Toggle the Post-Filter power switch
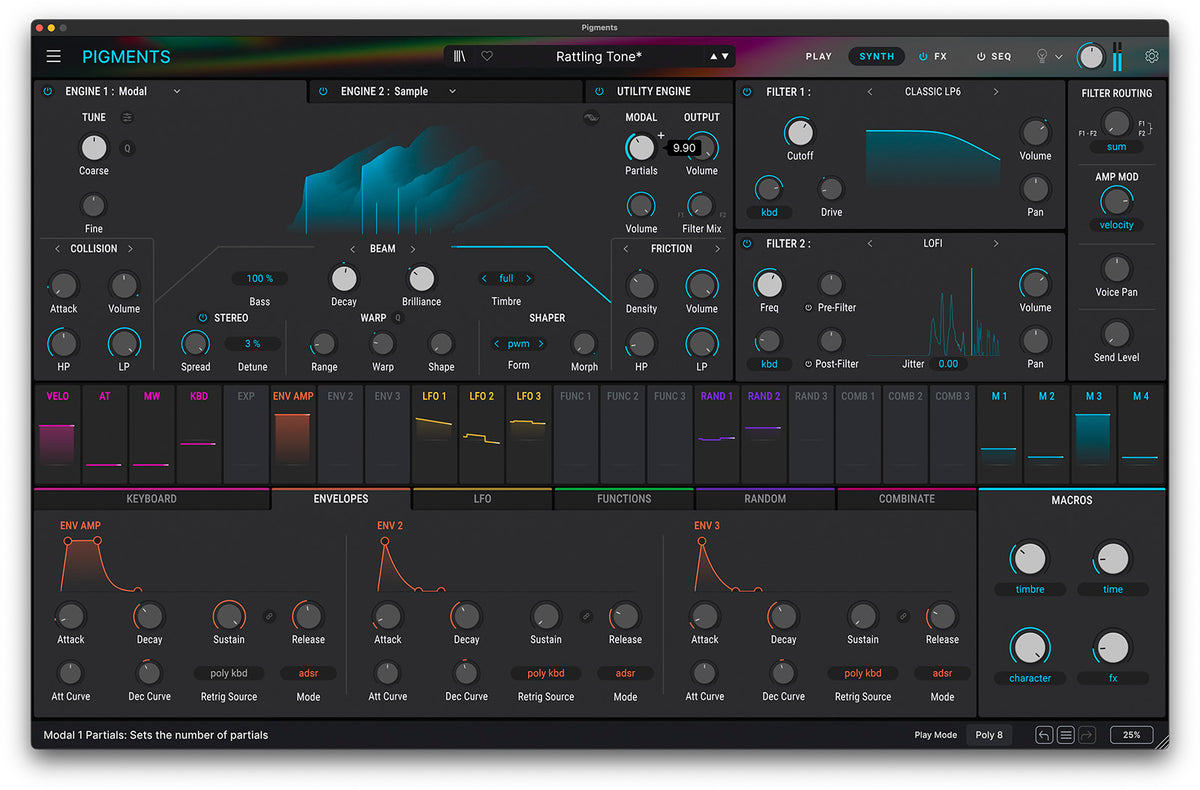This screenshot has width=1200, height=790. 809,364
